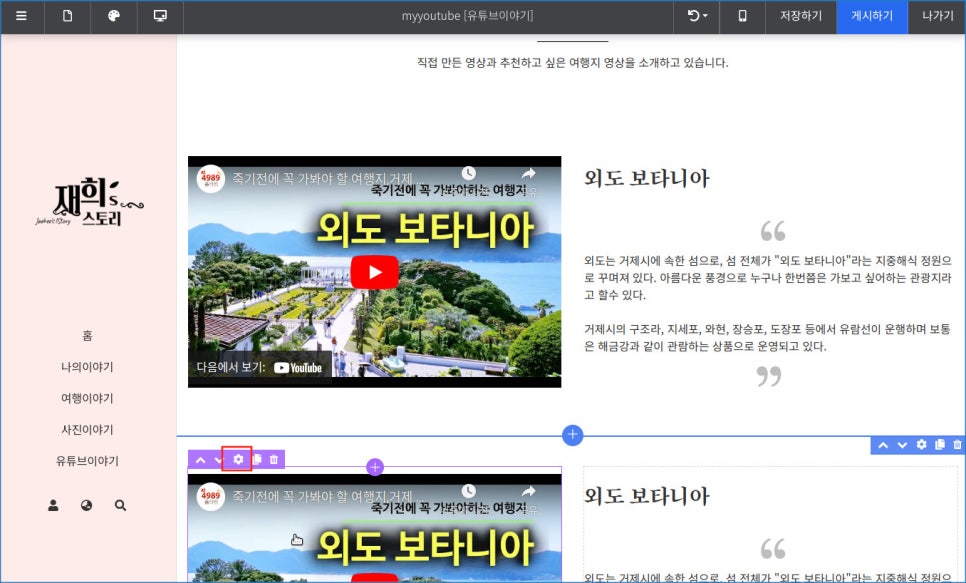The image size is (966, 583).
Task: Move purple video element up
Action: point(200,460)
